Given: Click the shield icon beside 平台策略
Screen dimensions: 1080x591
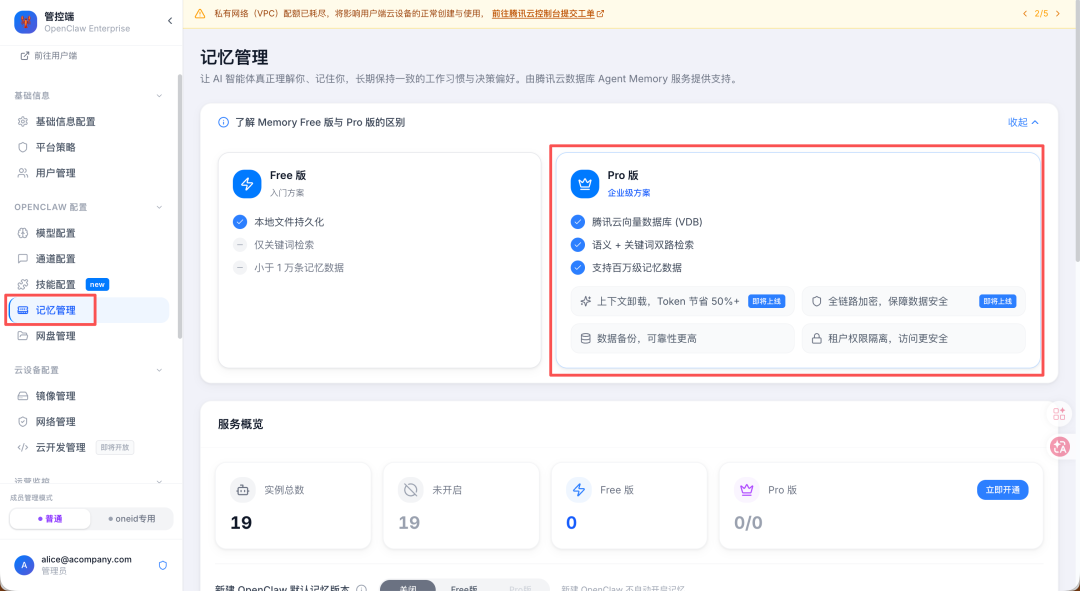Looking at the screenshot, I should pyautogui.click(x=23, y=147).
